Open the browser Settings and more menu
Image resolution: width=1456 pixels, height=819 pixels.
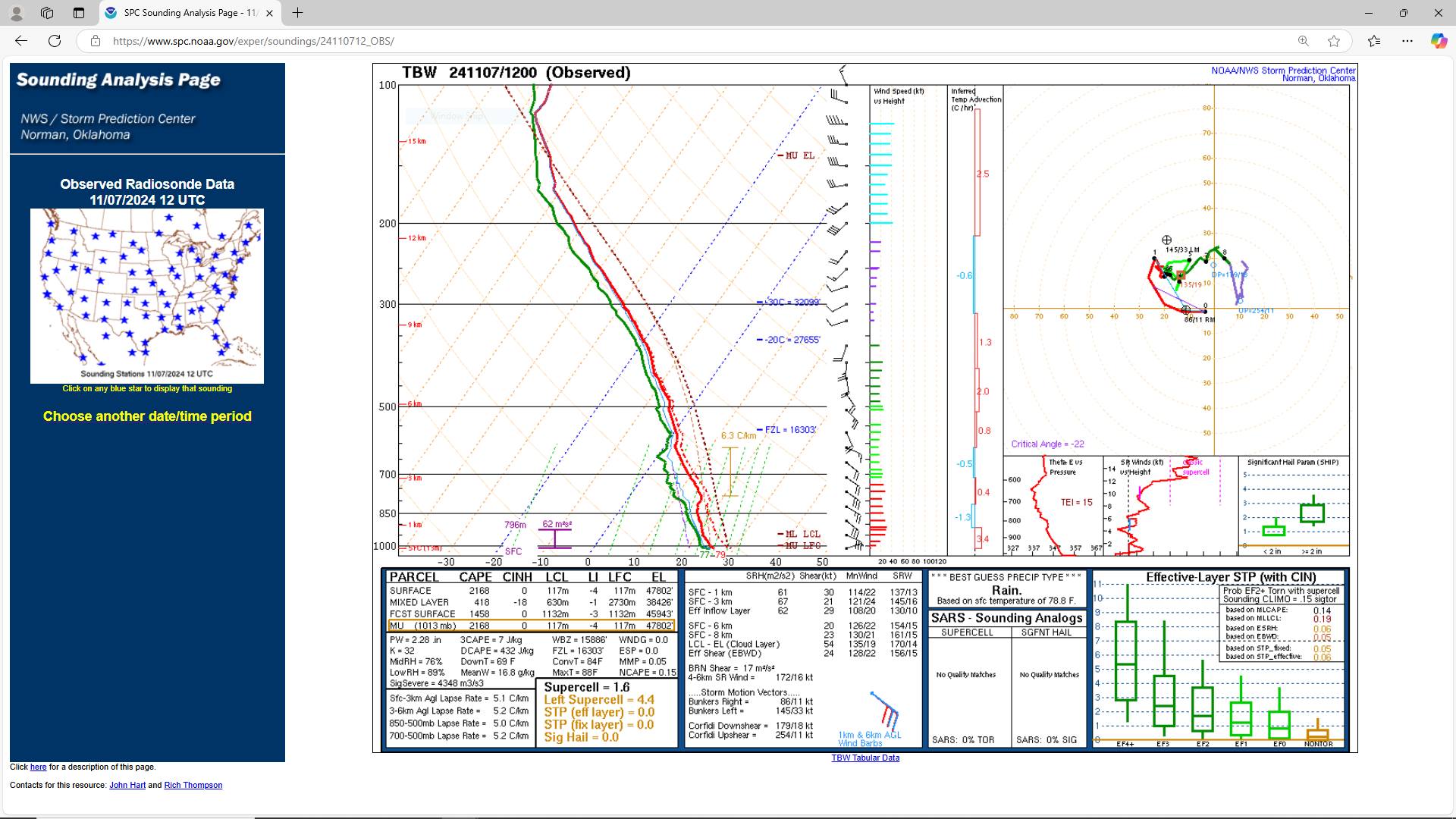(1407, 41)
